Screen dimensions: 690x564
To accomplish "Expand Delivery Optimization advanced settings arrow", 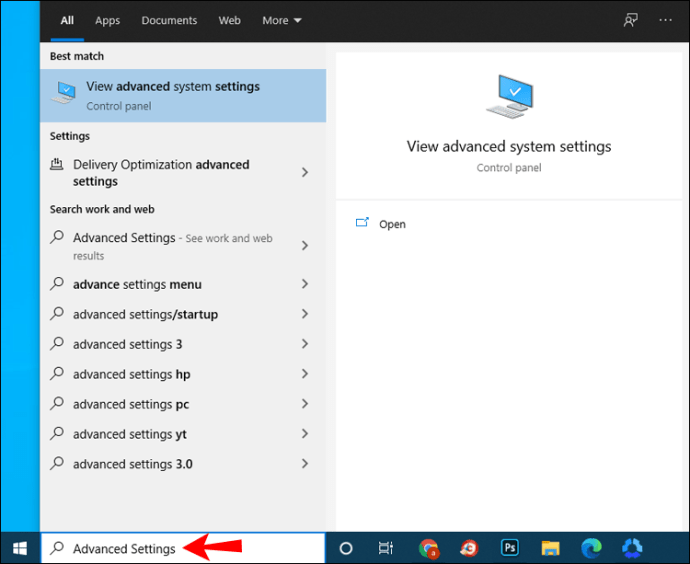I will tap(305, 173).
